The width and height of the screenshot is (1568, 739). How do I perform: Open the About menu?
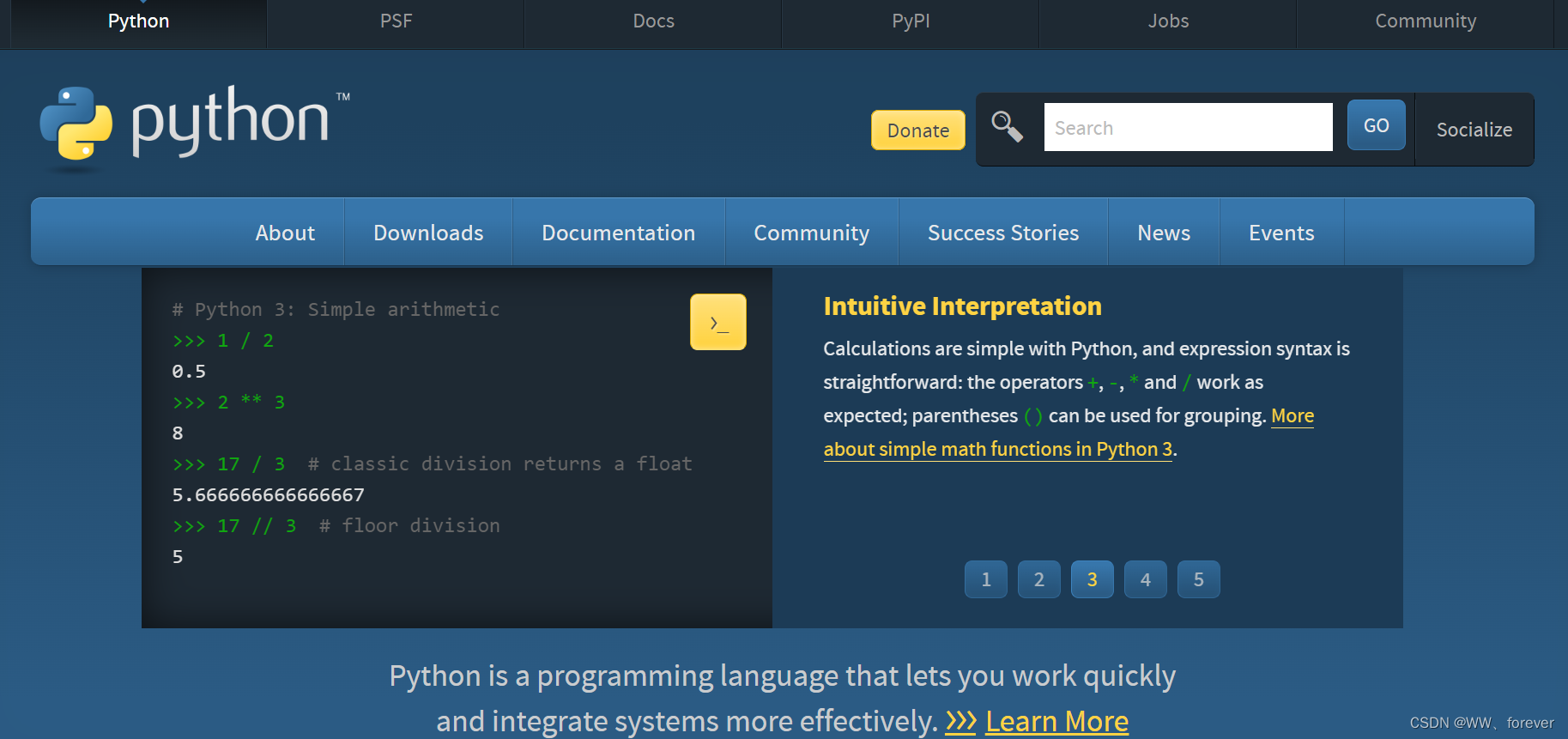click(x=285, y=233)
